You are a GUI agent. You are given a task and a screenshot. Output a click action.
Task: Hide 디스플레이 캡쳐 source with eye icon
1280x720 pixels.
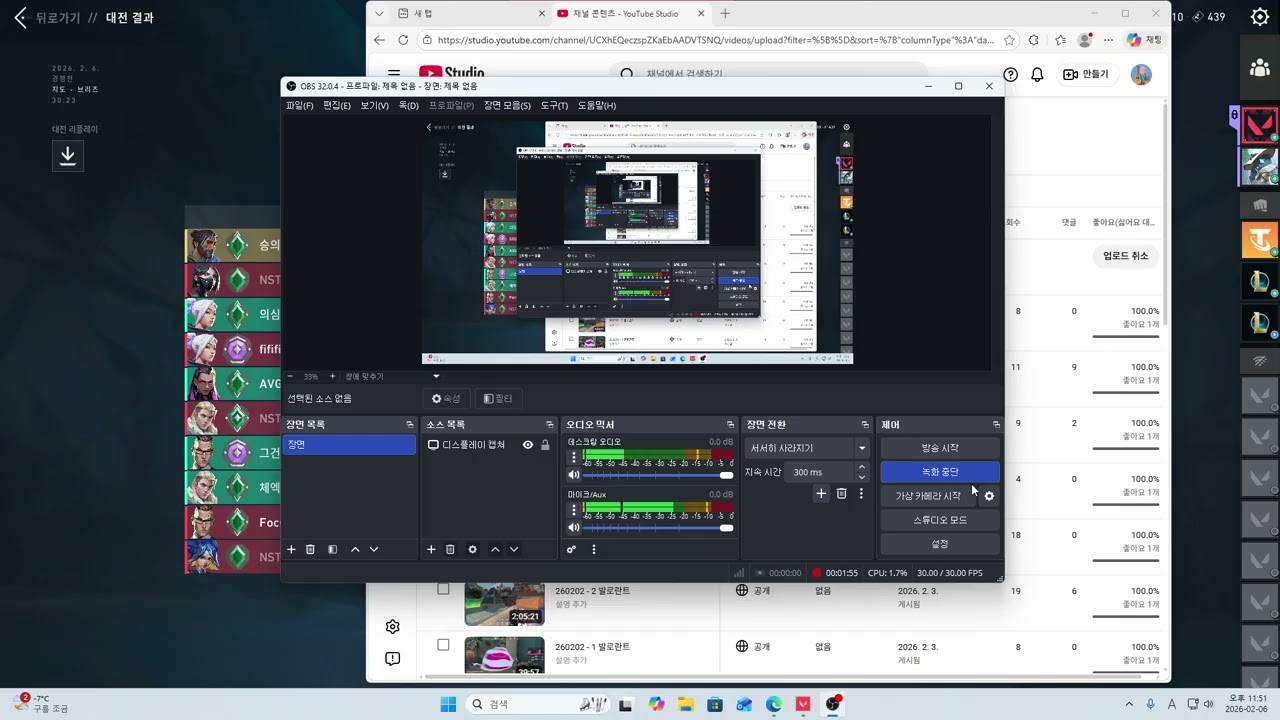click(x=528, y=445)
